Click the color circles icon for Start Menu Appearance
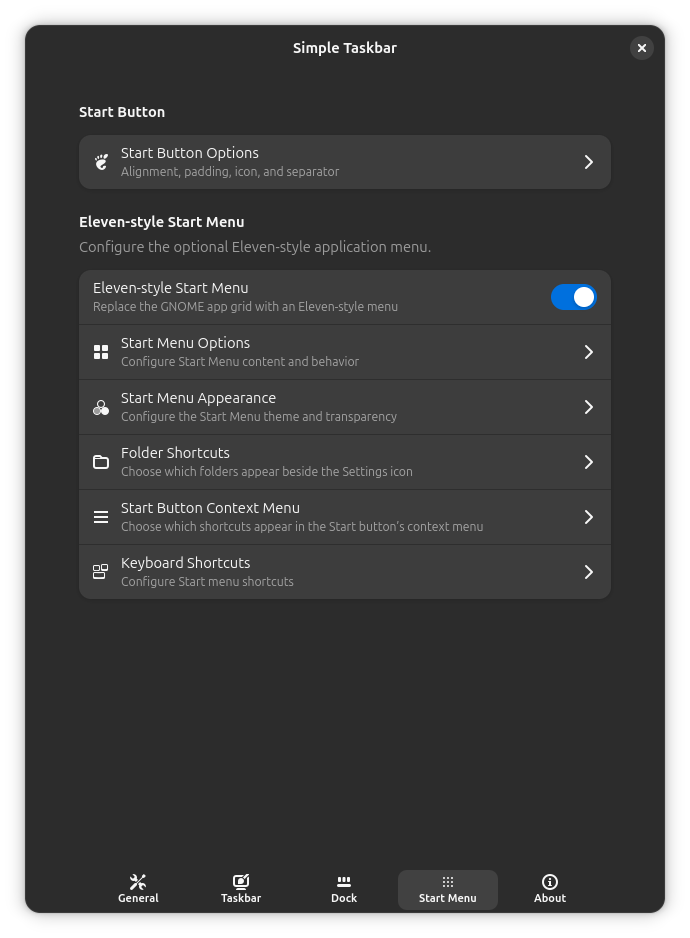690x938 pixels. tap(101, 407)
